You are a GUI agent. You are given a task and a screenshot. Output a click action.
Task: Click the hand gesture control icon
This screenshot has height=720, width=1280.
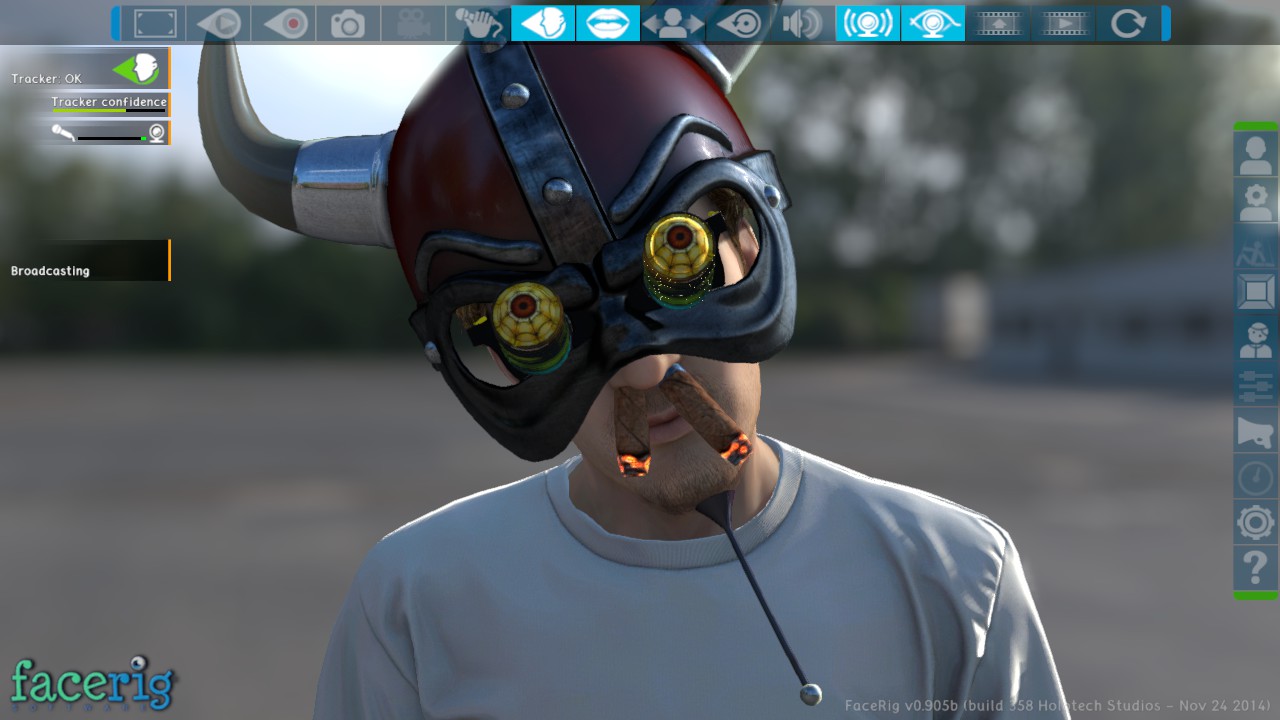478,23
